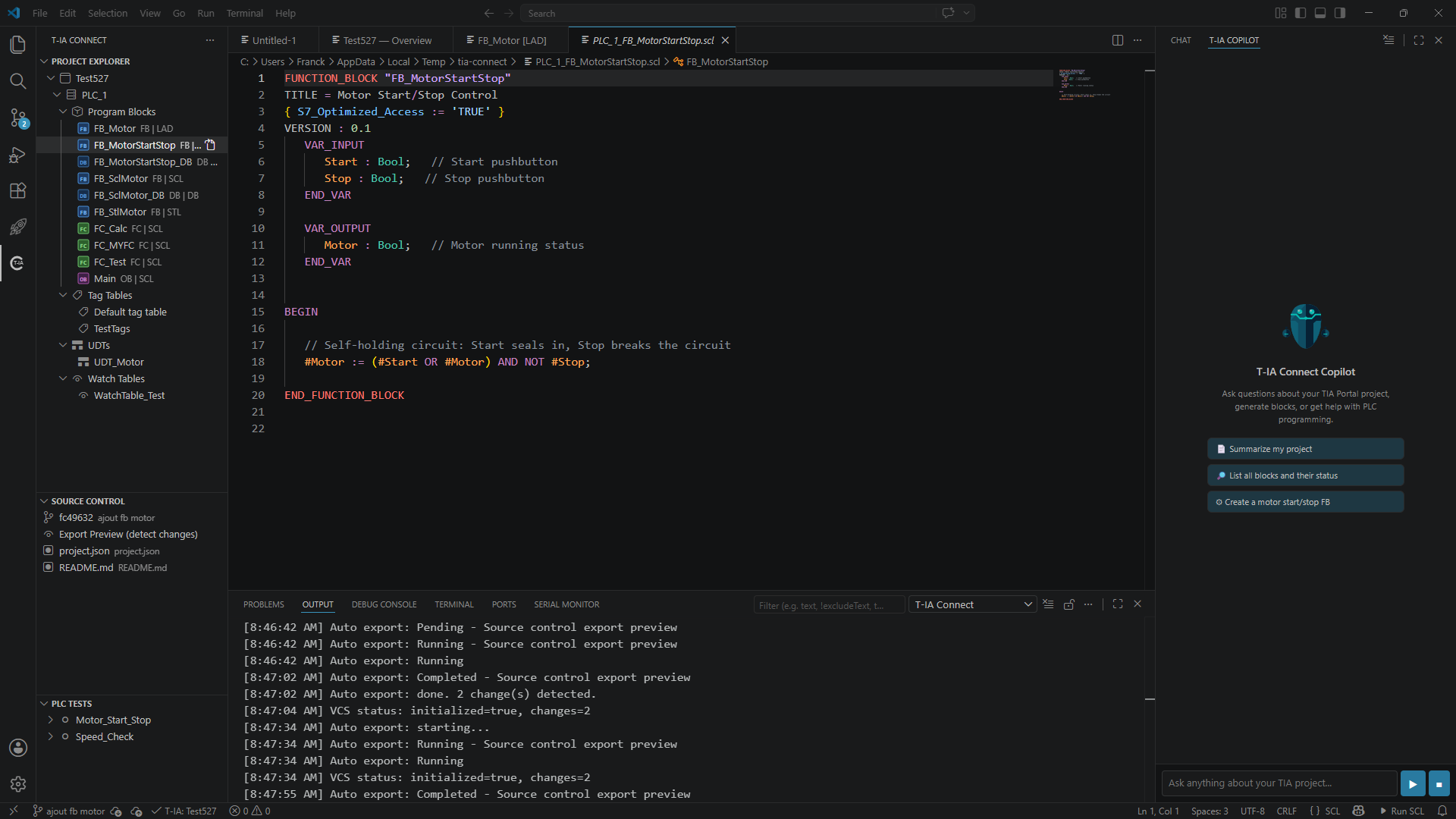
Task: Open the Terminal menu
Action: (x=244, y=13)
